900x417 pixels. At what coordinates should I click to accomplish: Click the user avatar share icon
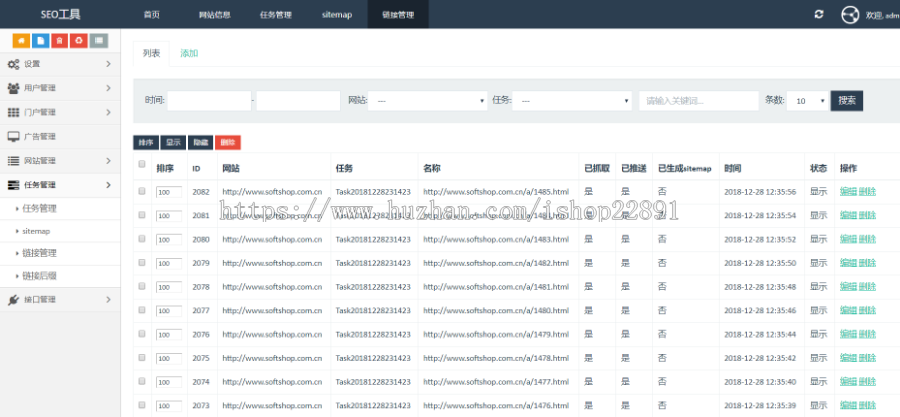tap(849, 15)
